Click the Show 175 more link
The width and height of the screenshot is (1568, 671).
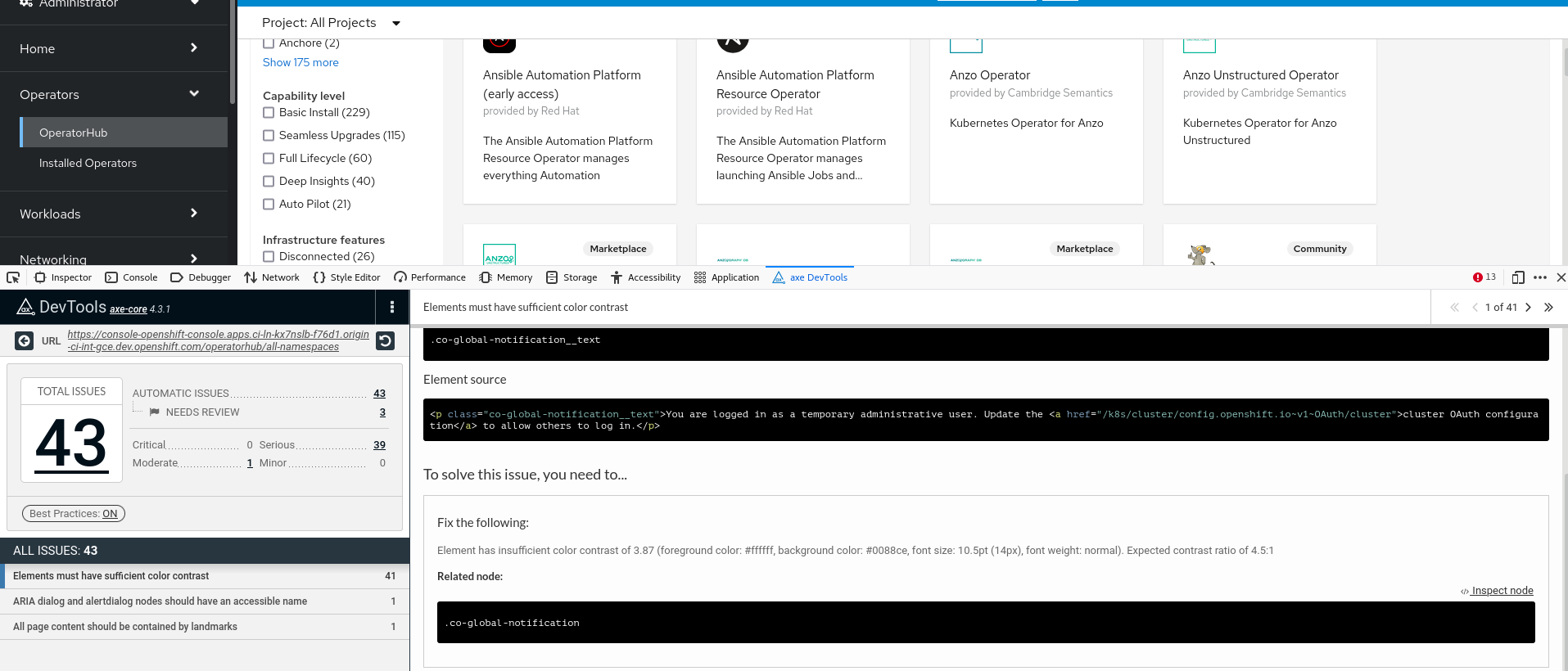point(300,63)
